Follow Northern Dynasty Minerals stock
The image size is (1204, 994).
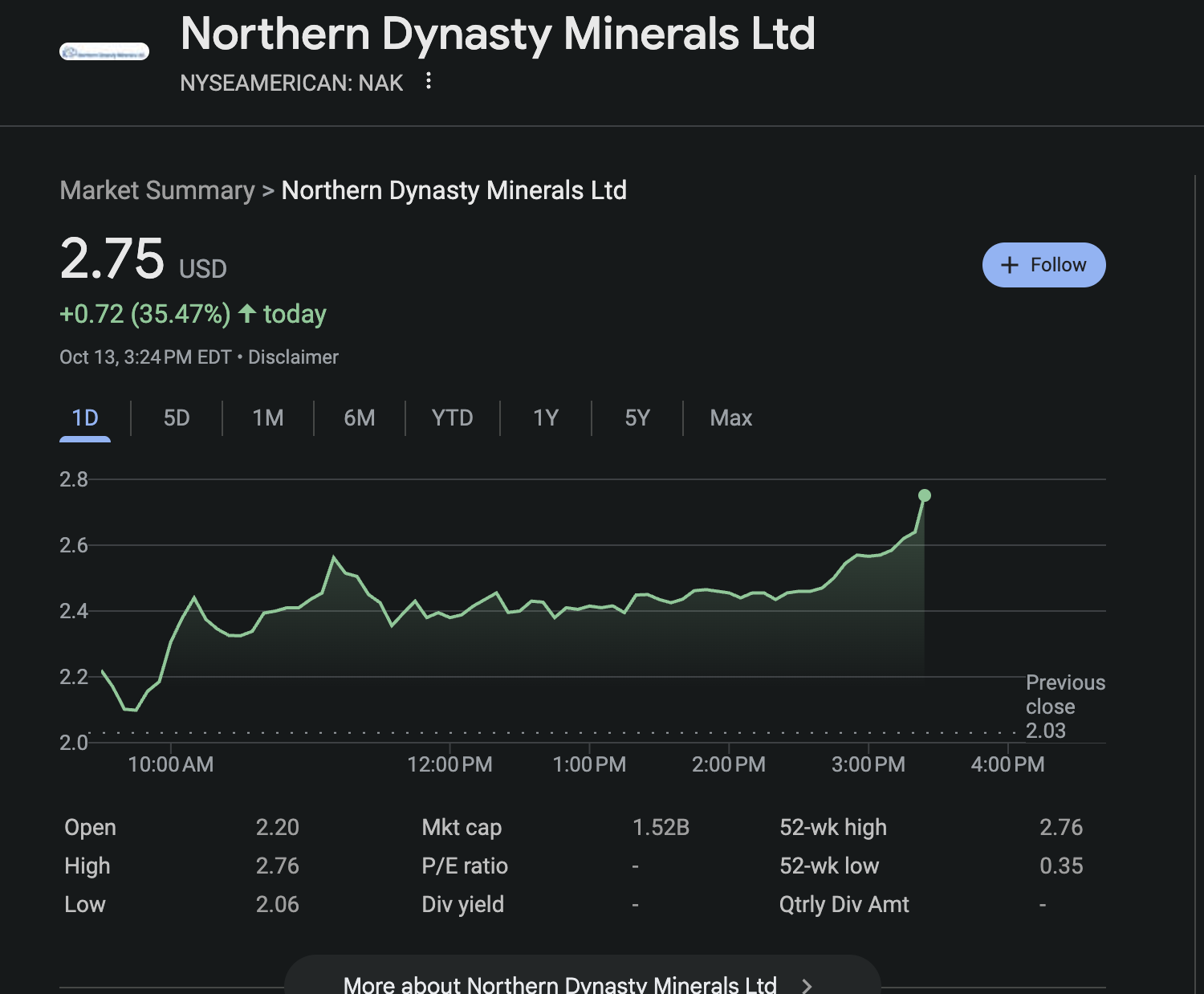coord(1043,265)
